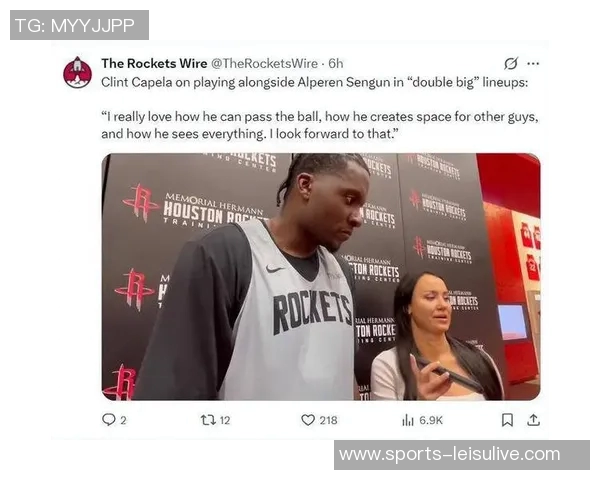600x480 pixels.
Task: Click the www.sports-leisulive.com watermark
Action: (462, 455)
